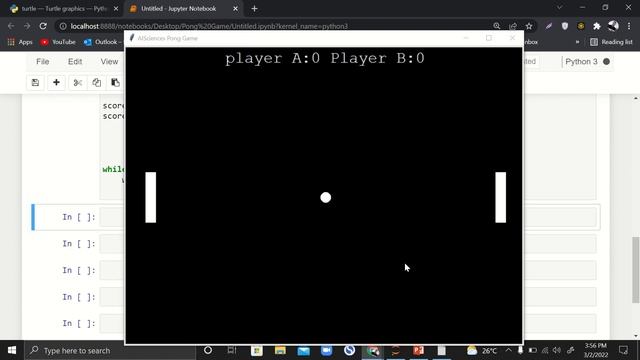The height and width of the screenshot is (360, 640).
Task: Open the weather widget showing 26°C
Action: click(482, 350)
